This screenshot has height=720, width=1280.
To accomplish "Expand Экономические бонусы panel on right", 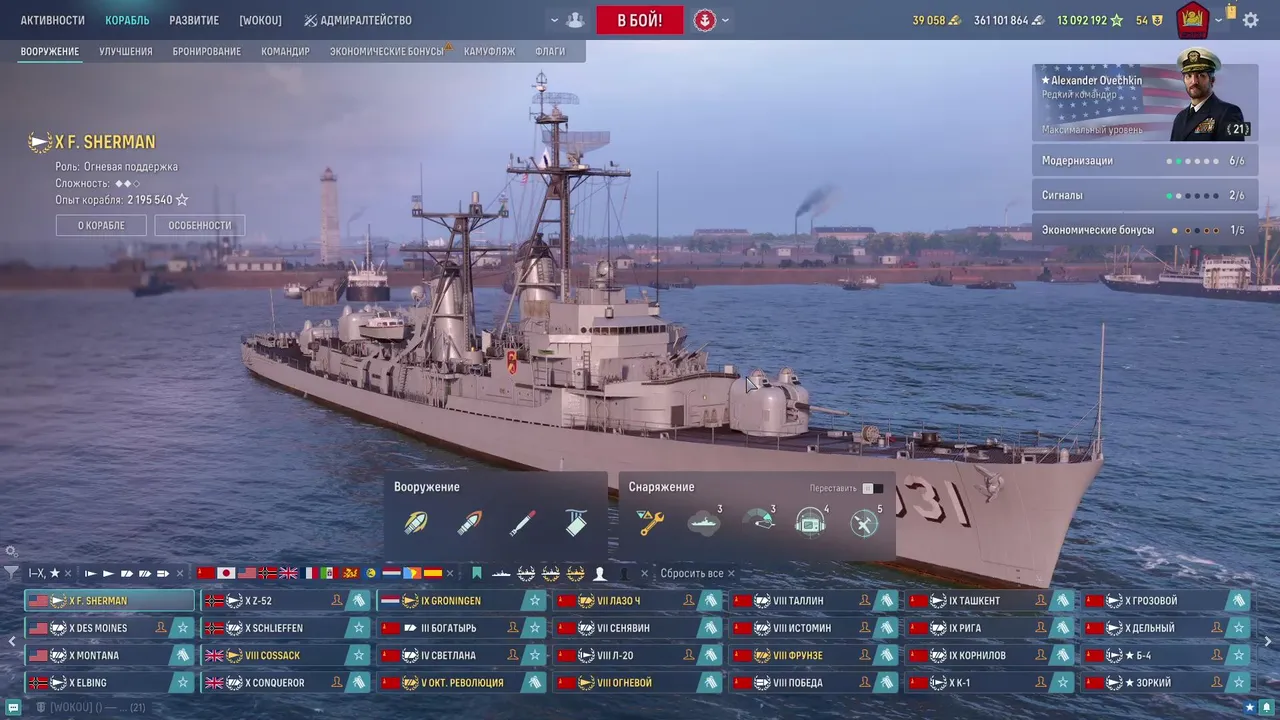I will click(x=1144, y=230).
